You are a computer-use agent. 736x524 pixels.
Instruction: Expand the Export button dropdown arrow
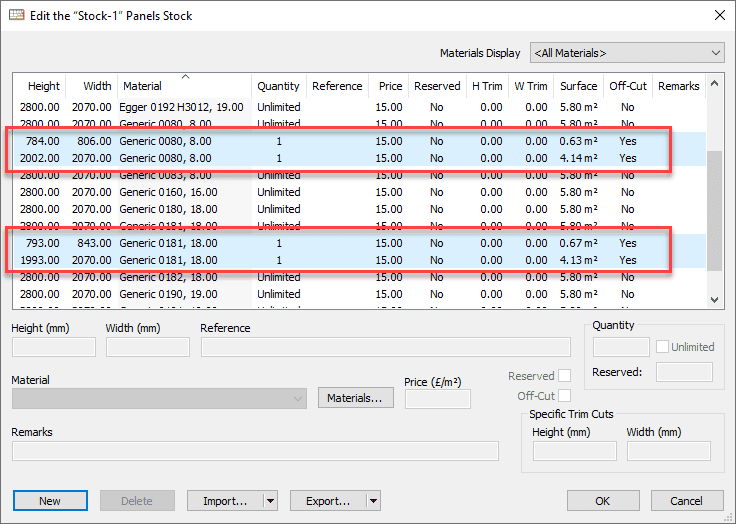pos(373,501)
